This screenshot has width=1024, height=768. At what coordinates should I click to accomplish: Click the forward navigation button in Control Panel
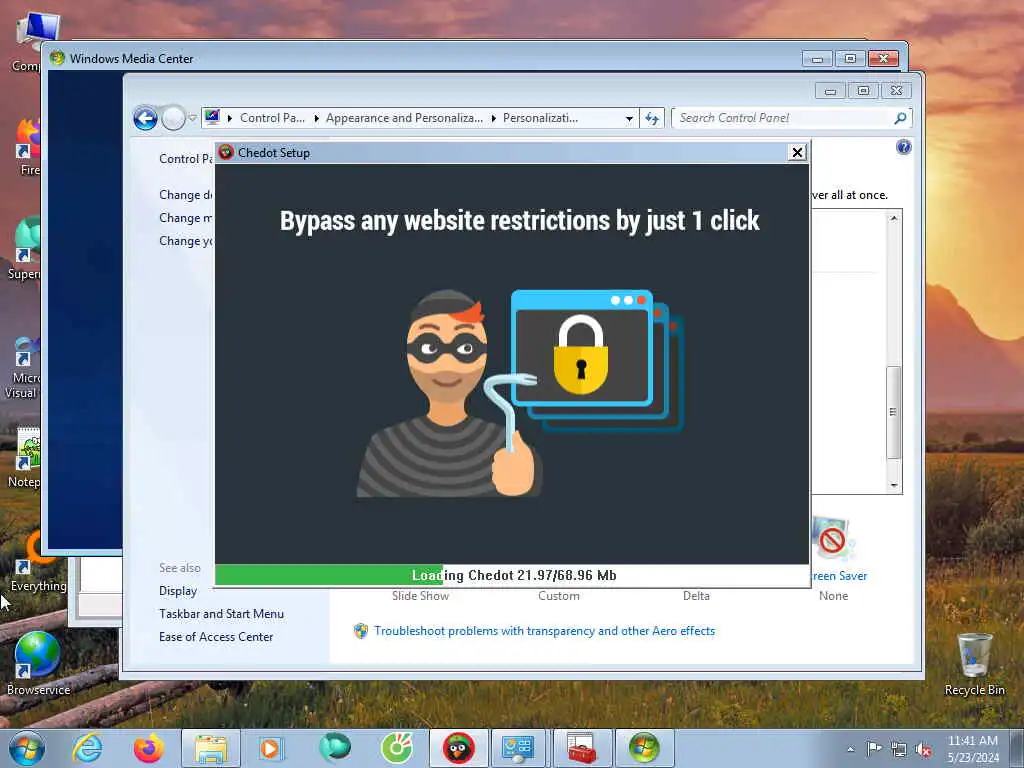173,118
